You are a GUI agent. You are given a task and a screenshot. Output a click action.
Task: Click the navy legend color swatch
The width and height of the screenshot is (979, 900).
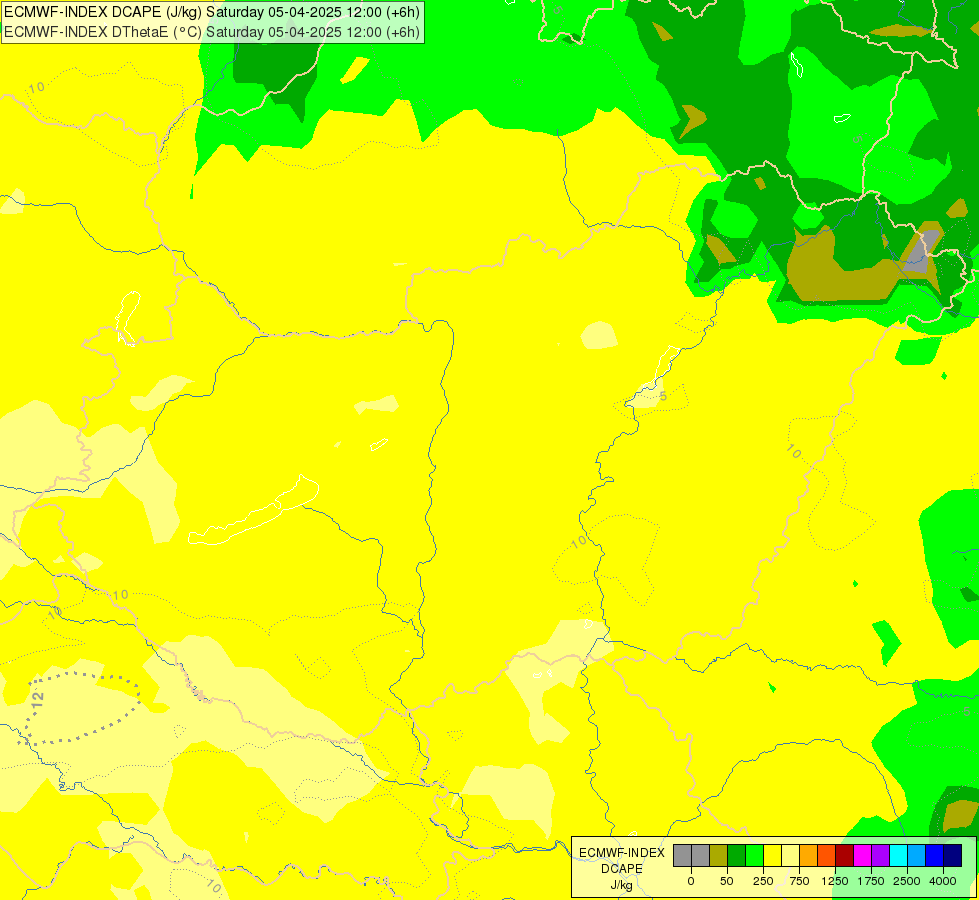click(953, 856)
